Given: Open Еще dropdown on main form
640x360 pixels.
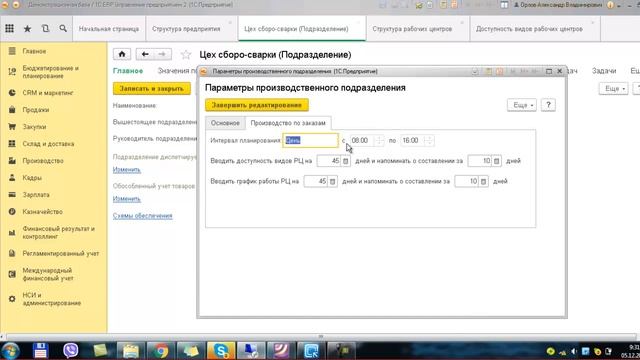Looking at the screenshot, I should pyautogui.click(x=613, y=89).
